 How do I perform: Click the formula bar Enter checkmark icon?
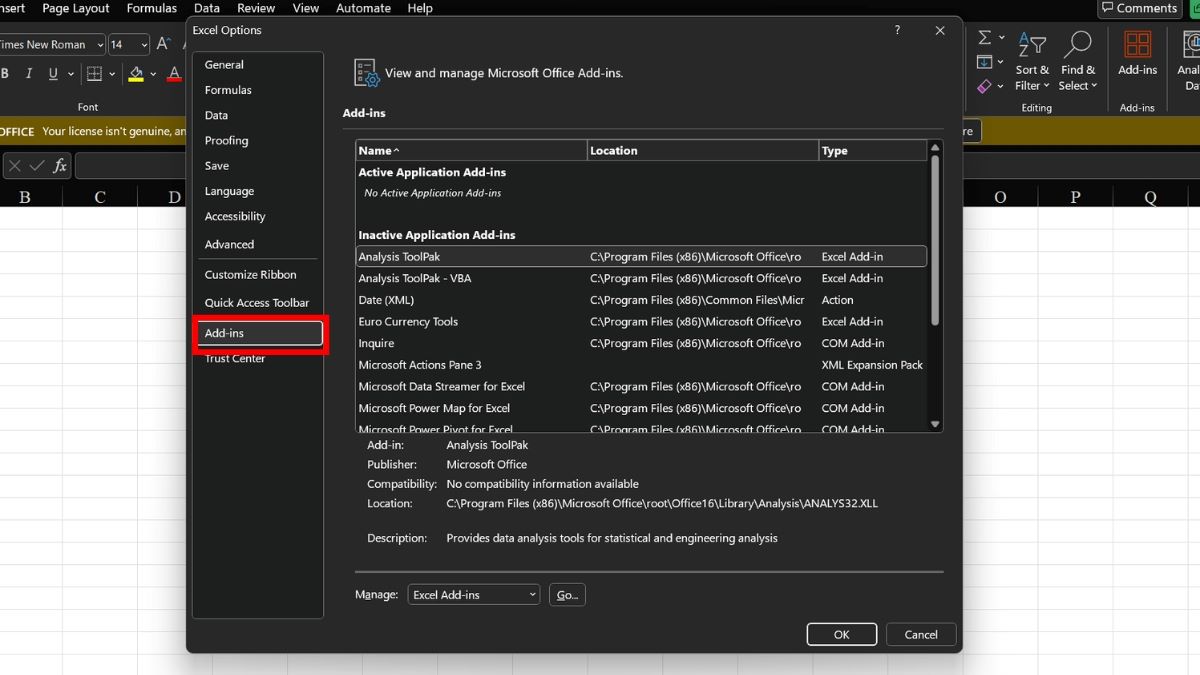point(37,166)
